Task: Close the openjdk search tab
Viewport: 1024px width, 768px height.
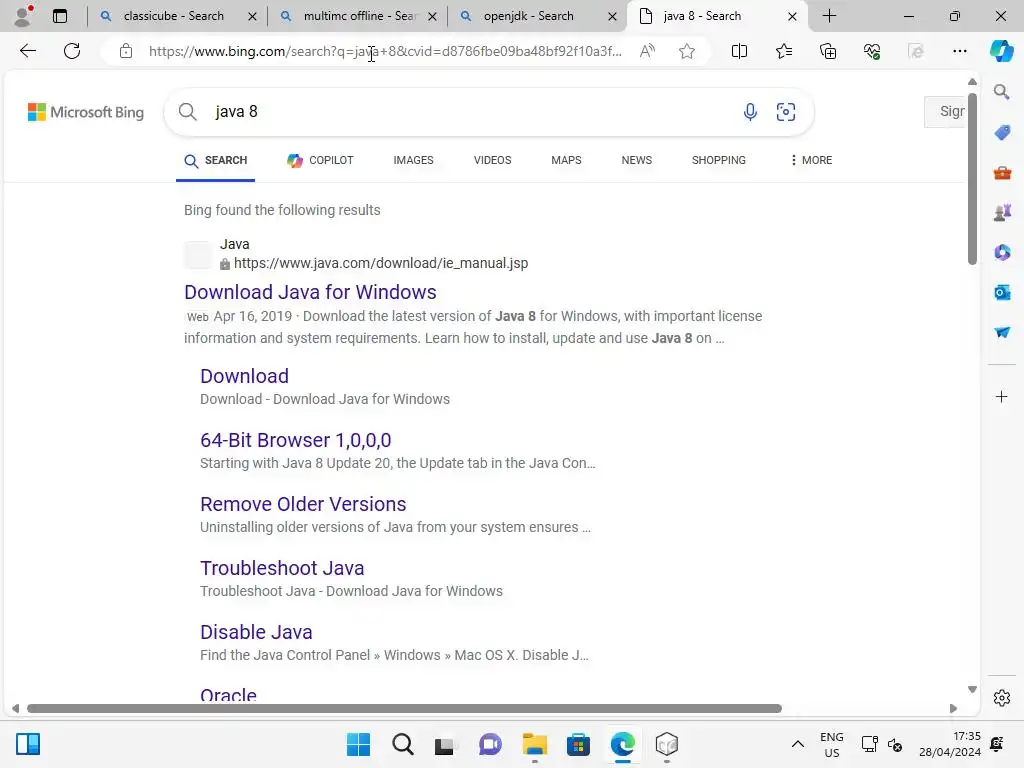Action: click(x=612, y=16)
